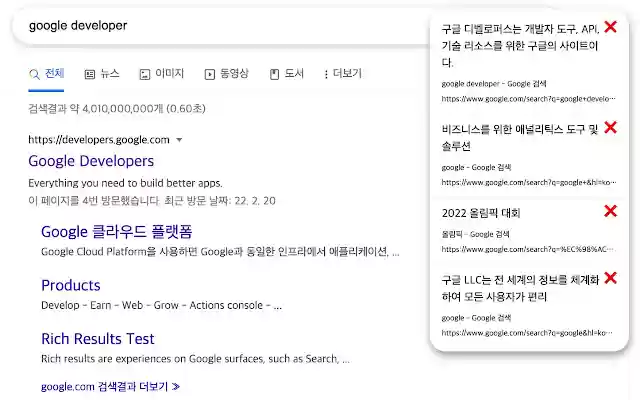Click the google developer search input field

click(x=220, y=26)
